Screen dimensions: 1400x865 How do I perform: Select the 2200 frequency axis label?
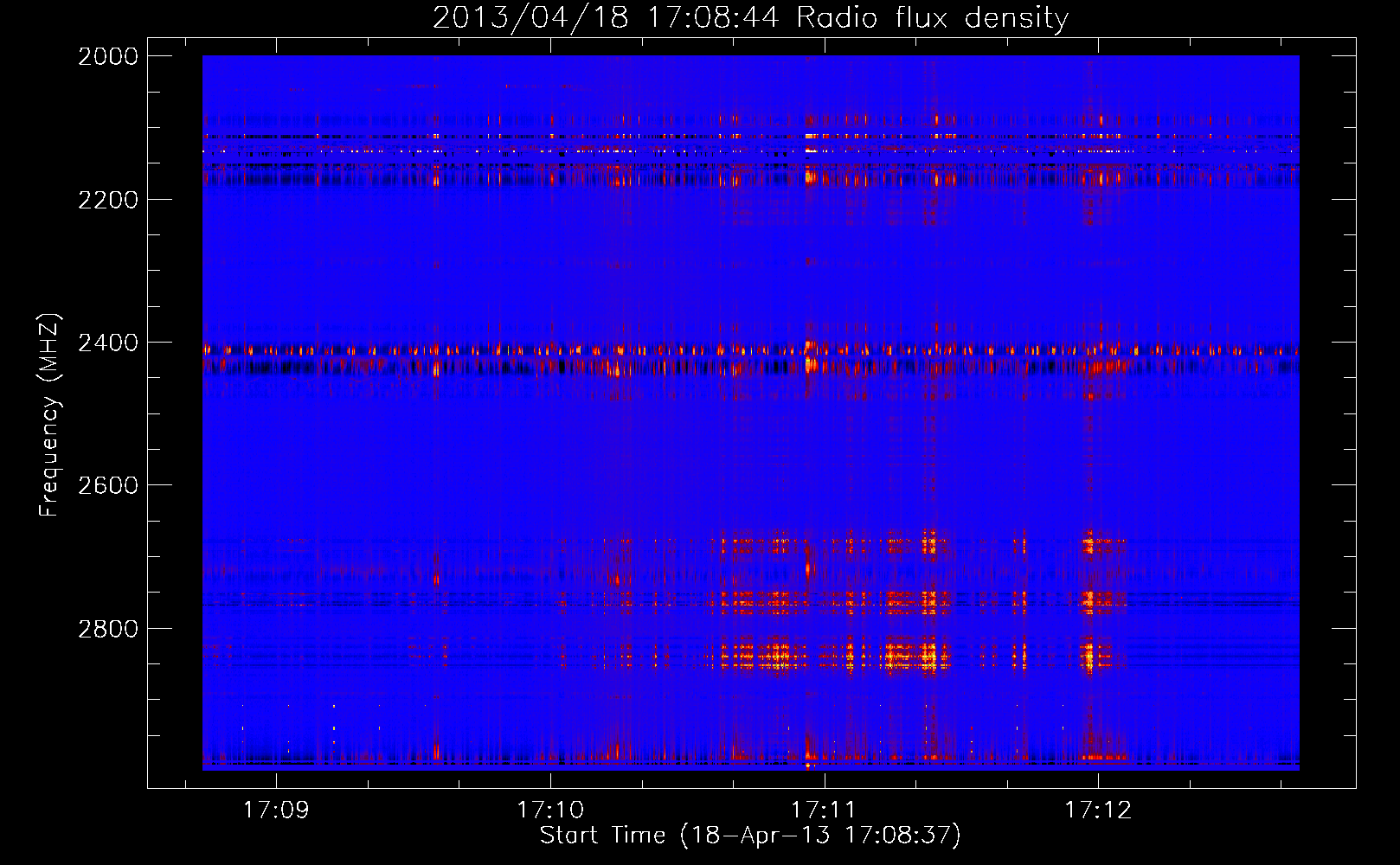click(x=108, y=200)
